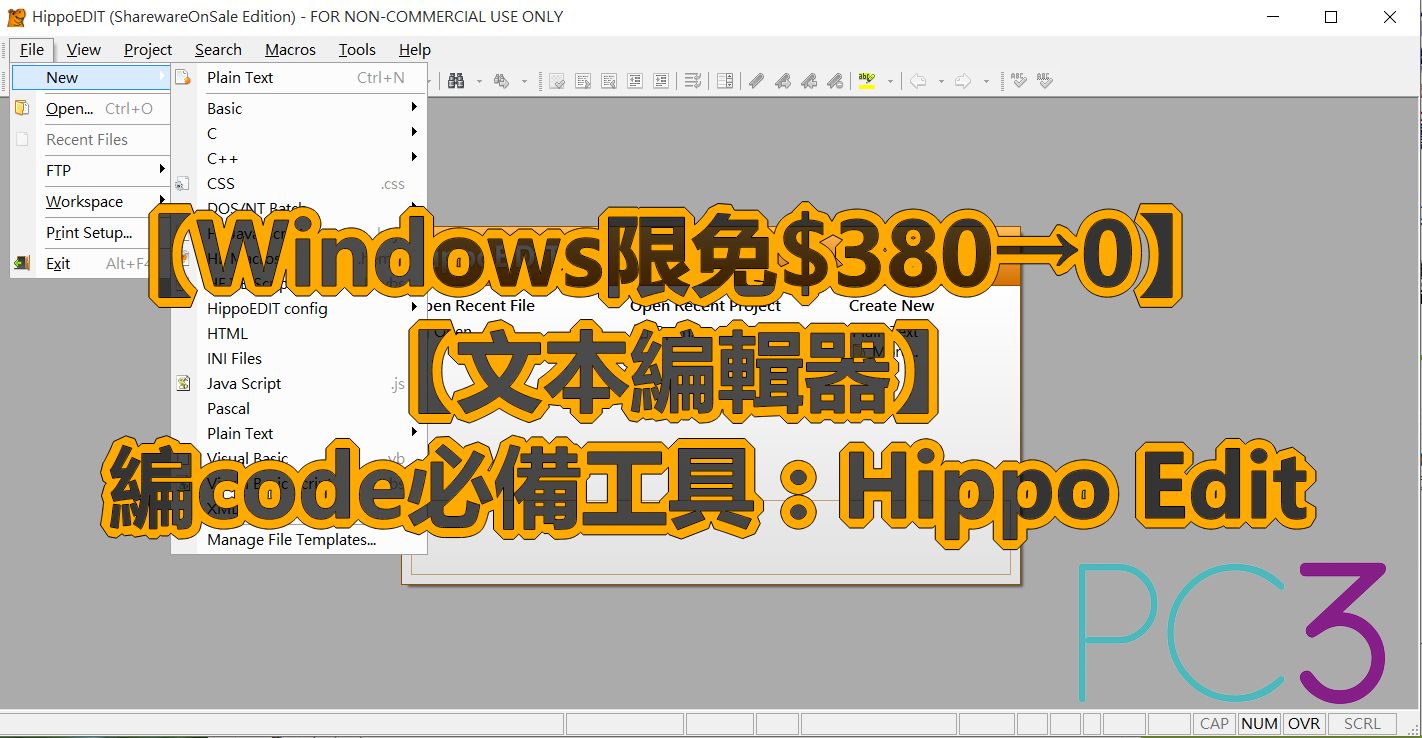Select Java Script new file template

coord(299,383)
